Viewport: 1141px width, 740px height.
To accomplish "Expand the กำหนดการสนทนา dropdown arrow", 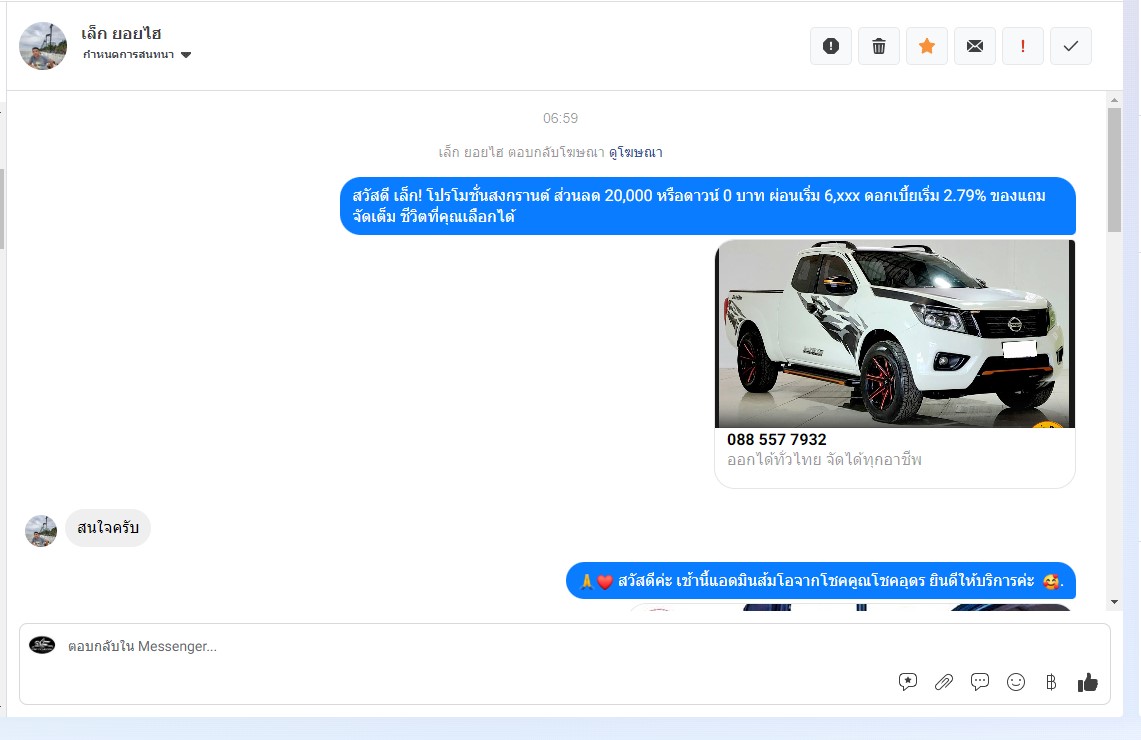I will (x=186, y=55).
